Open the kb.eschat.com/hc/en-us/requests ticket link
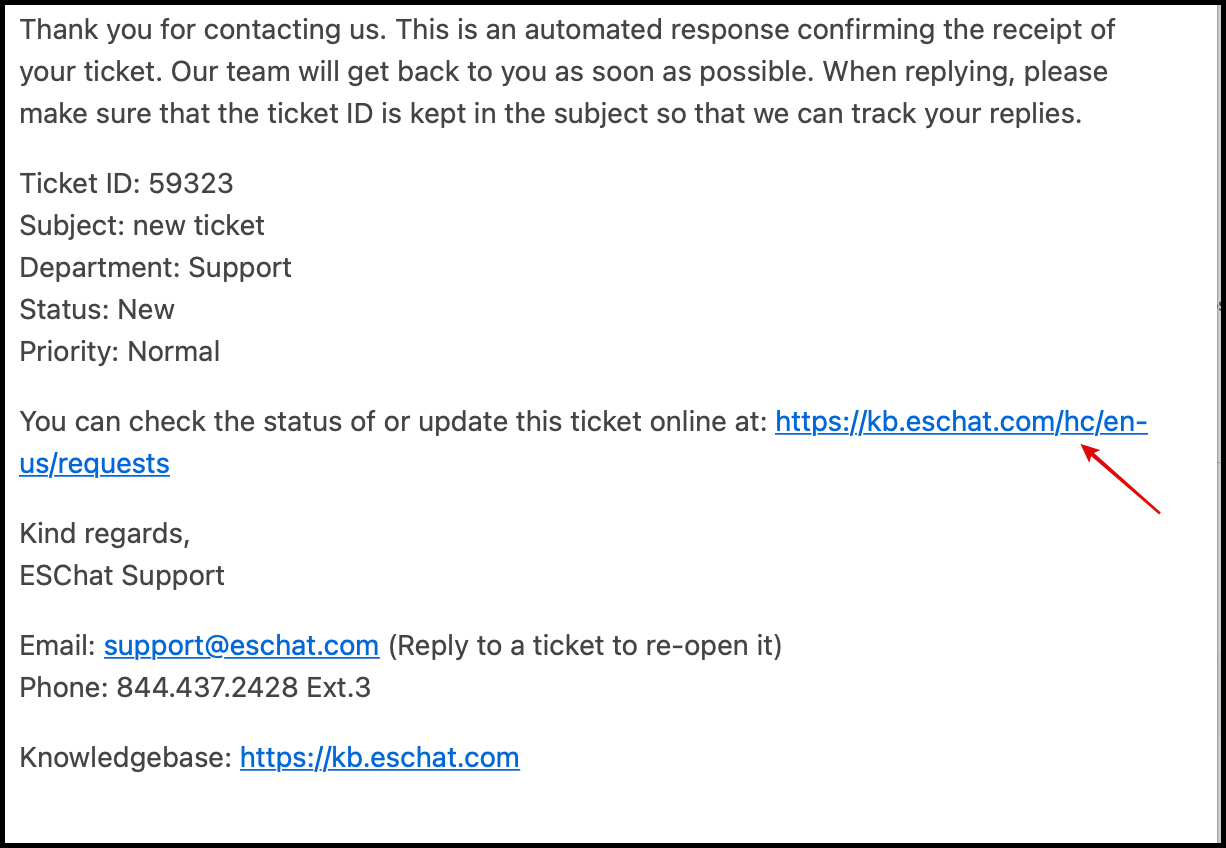The image size is (1226, 848). point(960,422)
